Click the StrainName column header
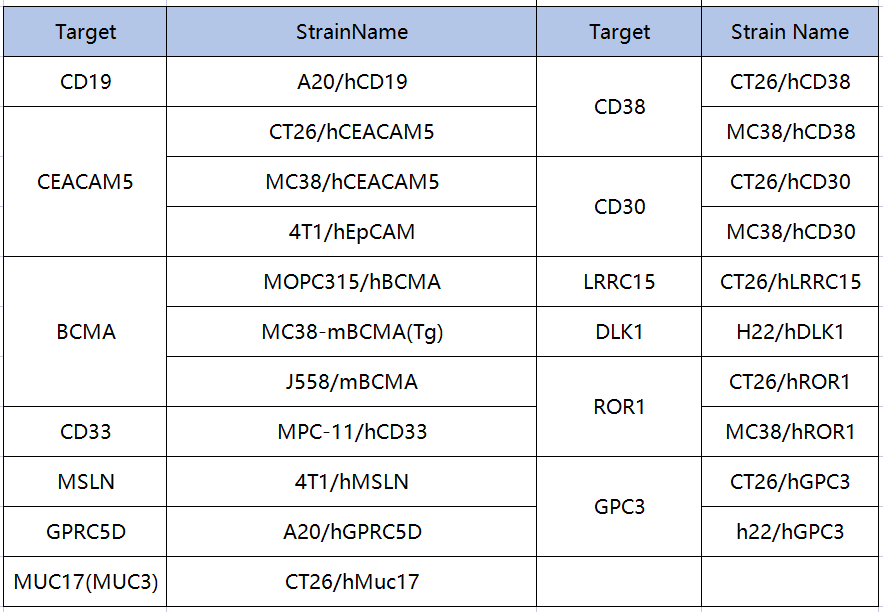This screenshot has width=883, height=612. click(x=351, y=32)
